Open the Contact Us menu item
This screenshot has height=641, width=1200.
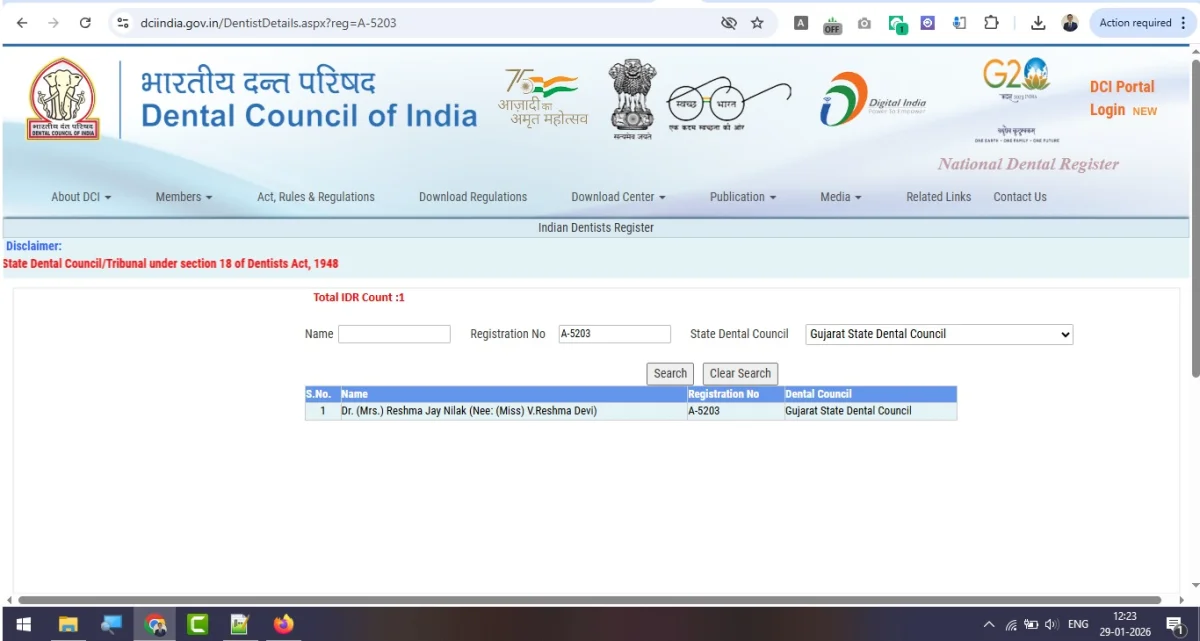pos(1019,197)
